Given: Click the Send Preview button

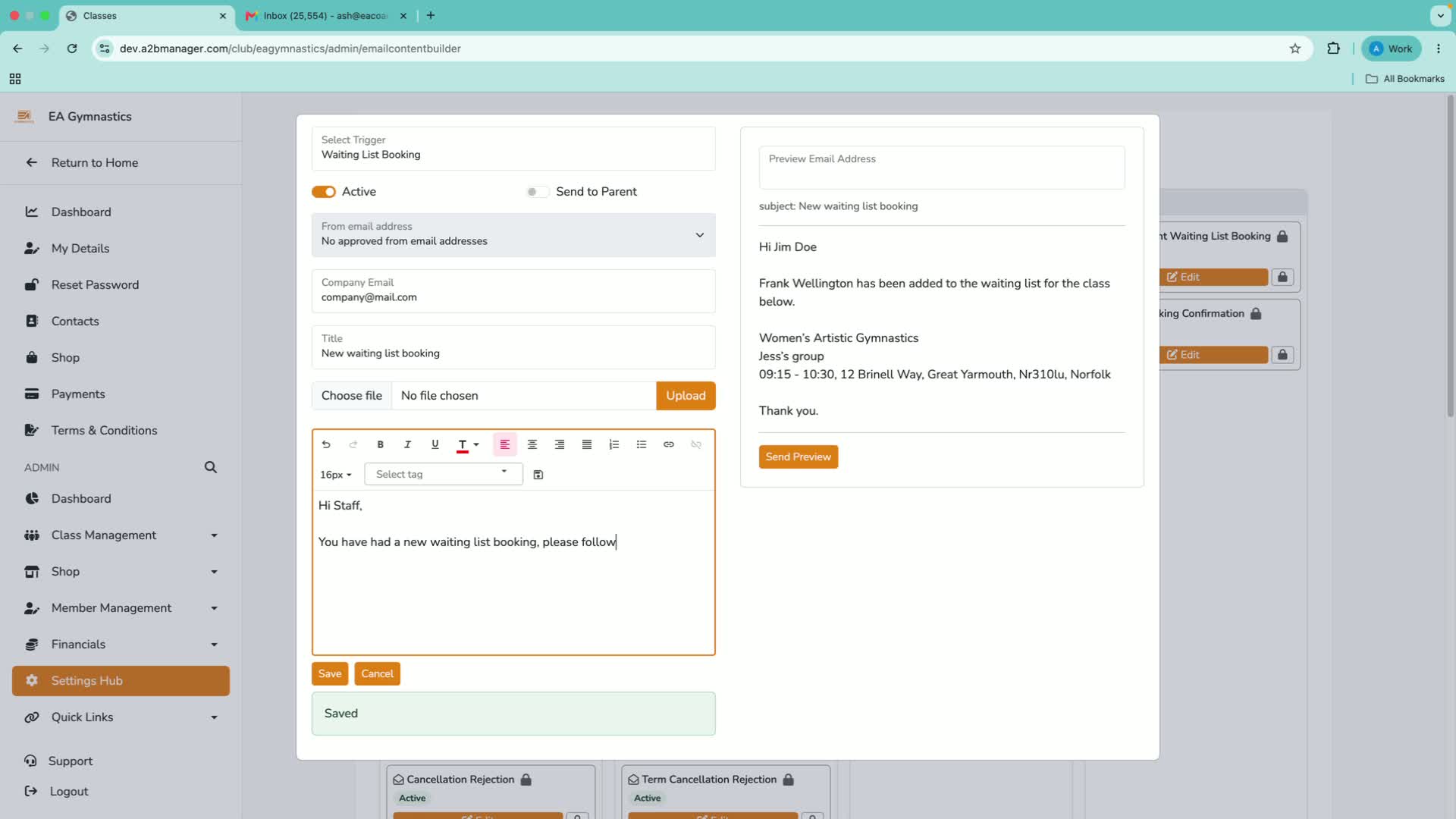Looking at the screenshot, I should tap(799, 457).
